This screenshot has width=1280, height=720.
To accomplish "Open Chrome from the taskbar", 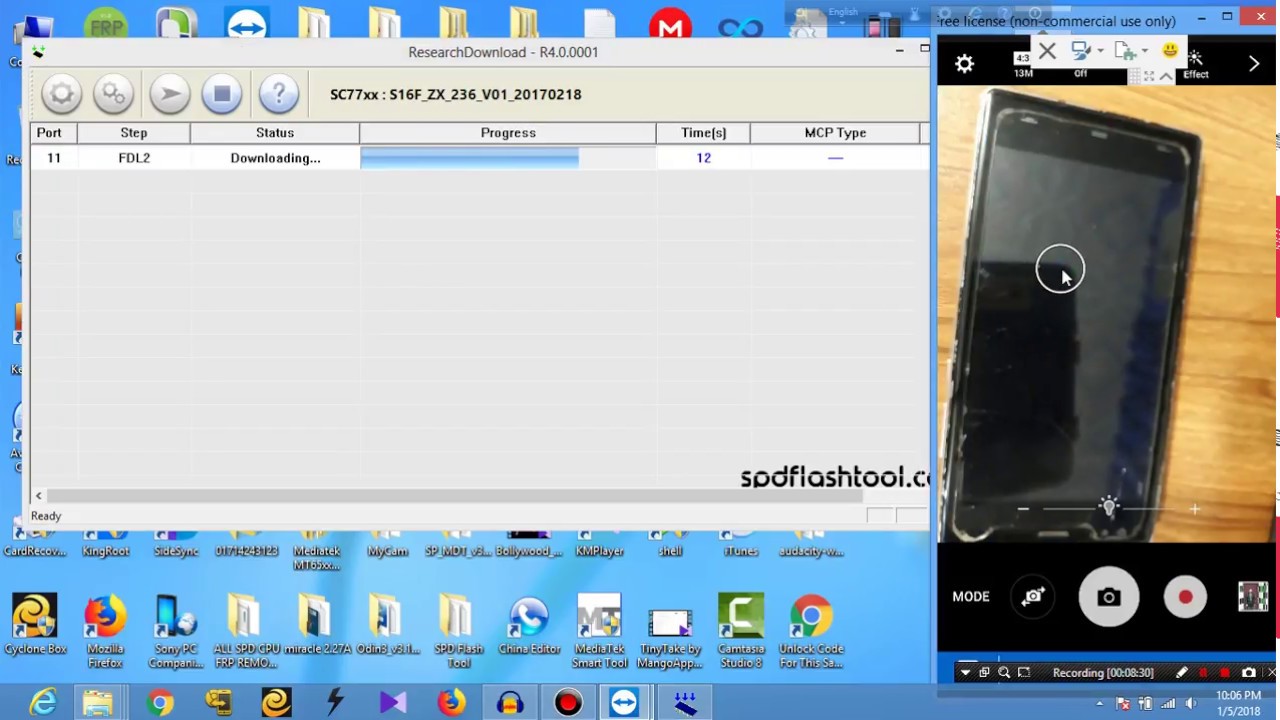I will click(x=160, y=703).
